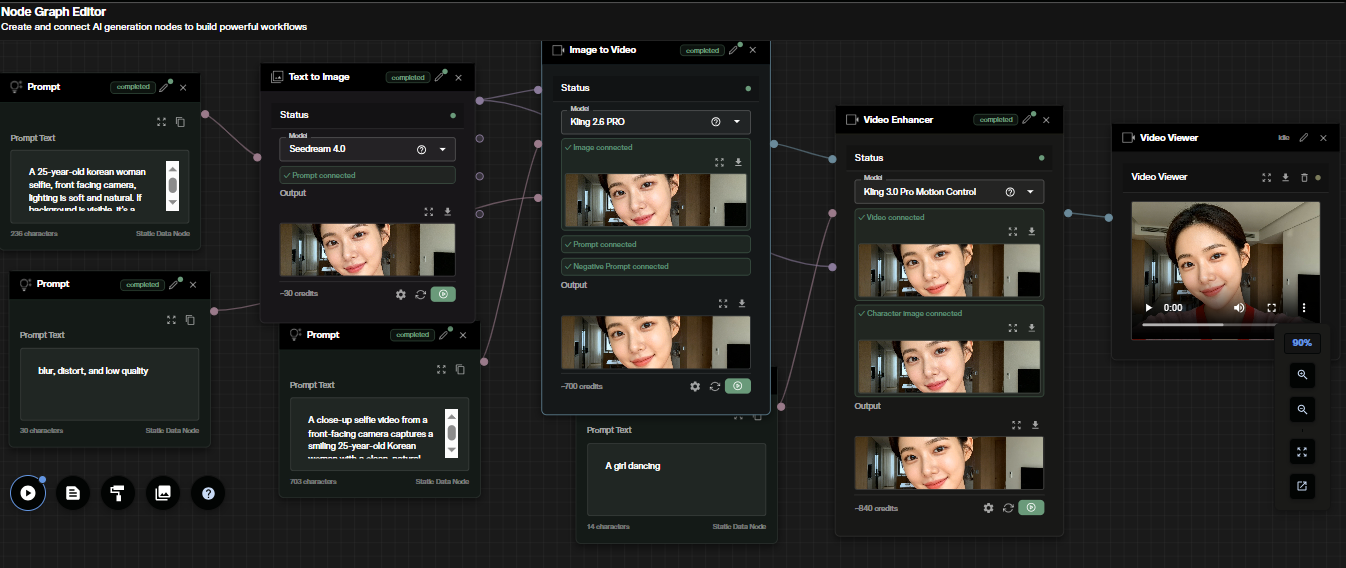Run the Video Enhancer node

pos(1031,507)
